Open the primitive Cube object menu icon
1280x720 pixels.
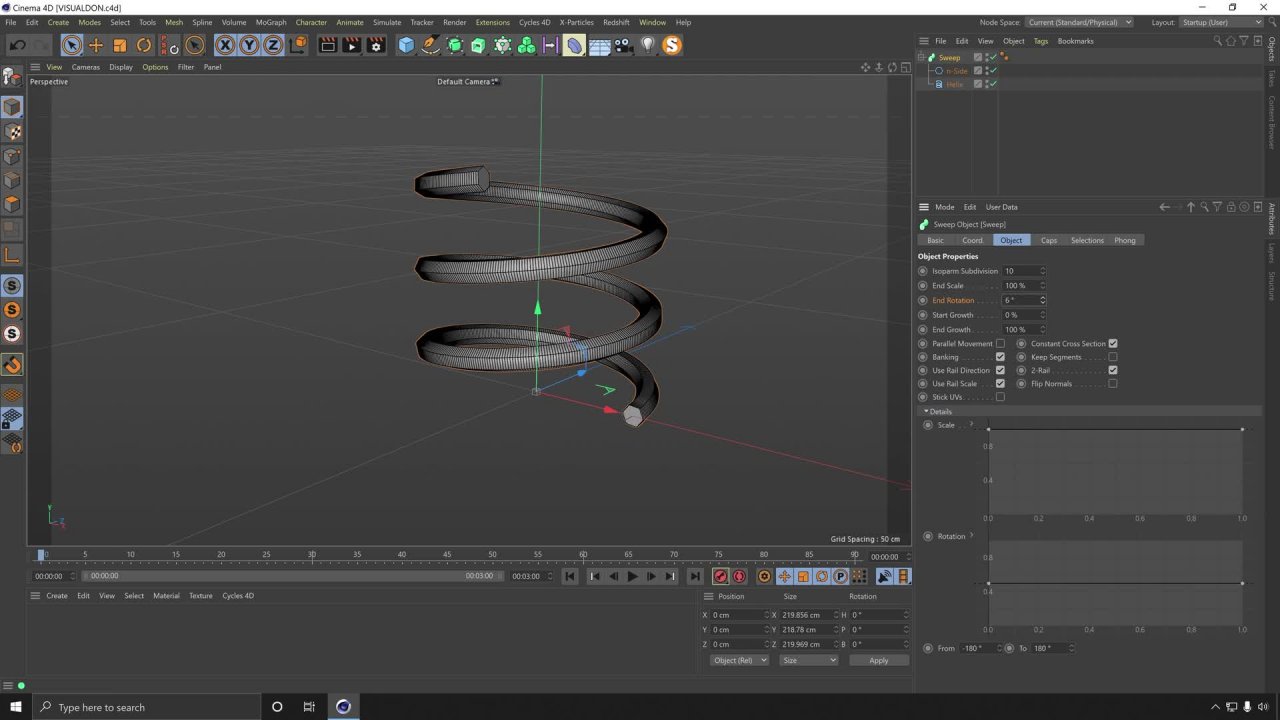click(406, 45)
